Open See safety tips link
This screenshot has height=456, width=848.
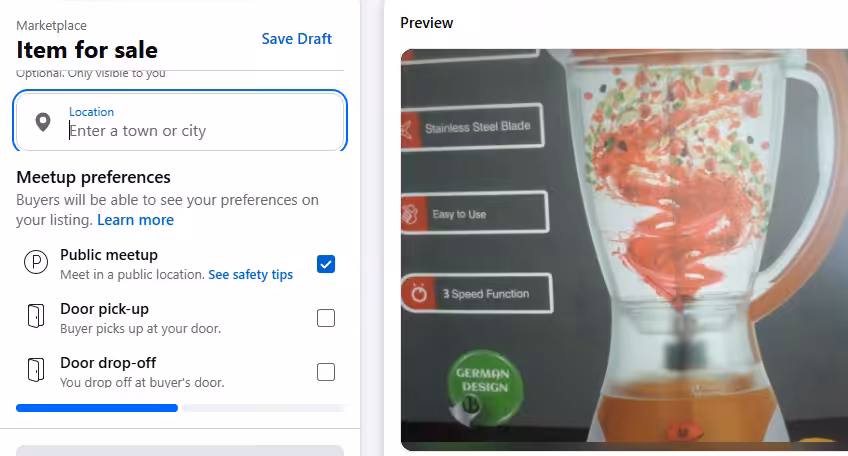tap(250, 275)
